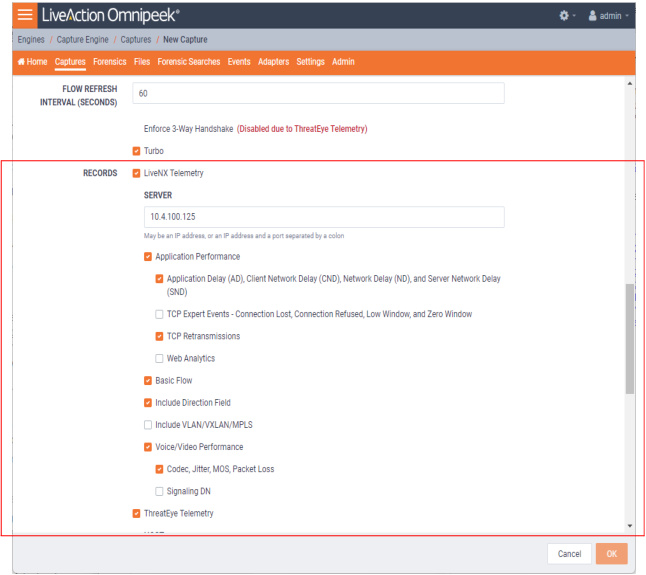The image size is (646, 575).
Task: Enable Web Analytics checkbox
Action: [x=159, y=359]
